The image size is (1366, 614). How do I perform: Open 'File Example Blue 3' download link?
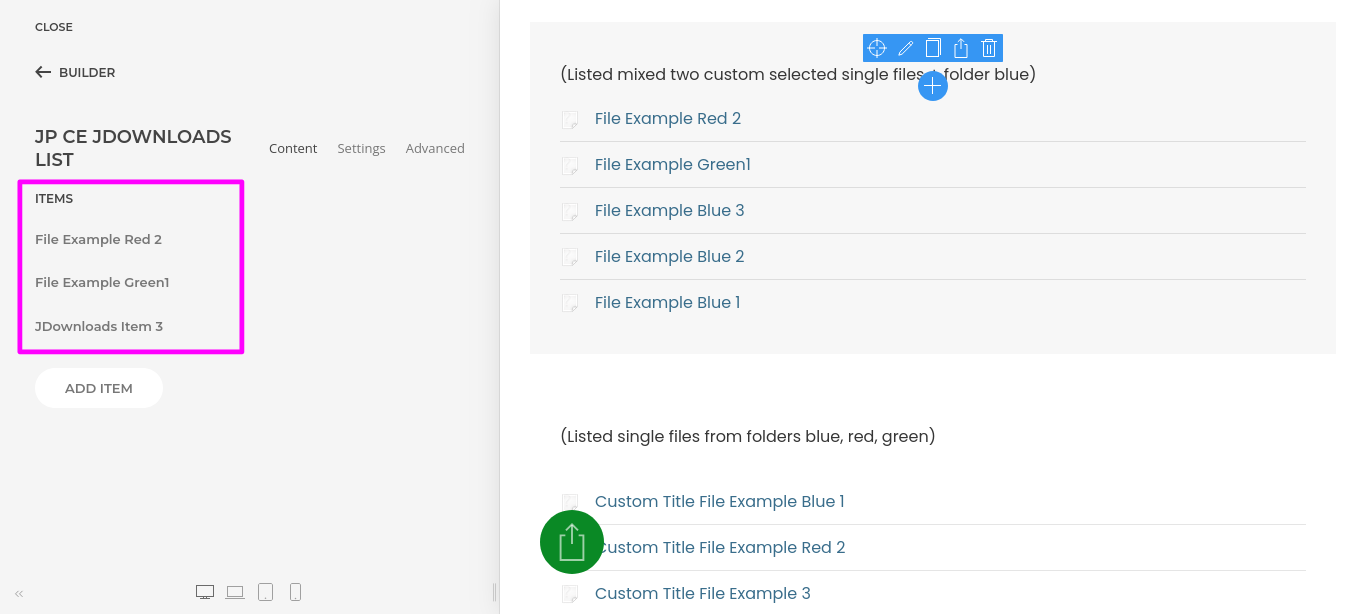pyautogui.click(x=669, y=211)
